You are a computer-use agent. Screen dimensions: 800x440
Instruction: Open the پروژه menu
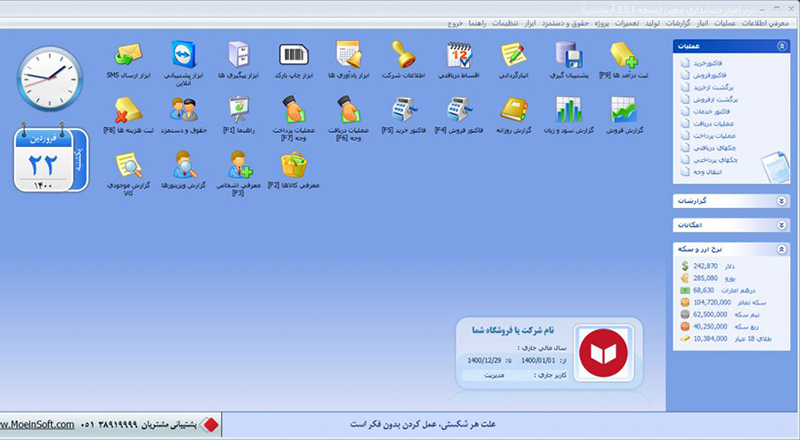click(602, 23)
